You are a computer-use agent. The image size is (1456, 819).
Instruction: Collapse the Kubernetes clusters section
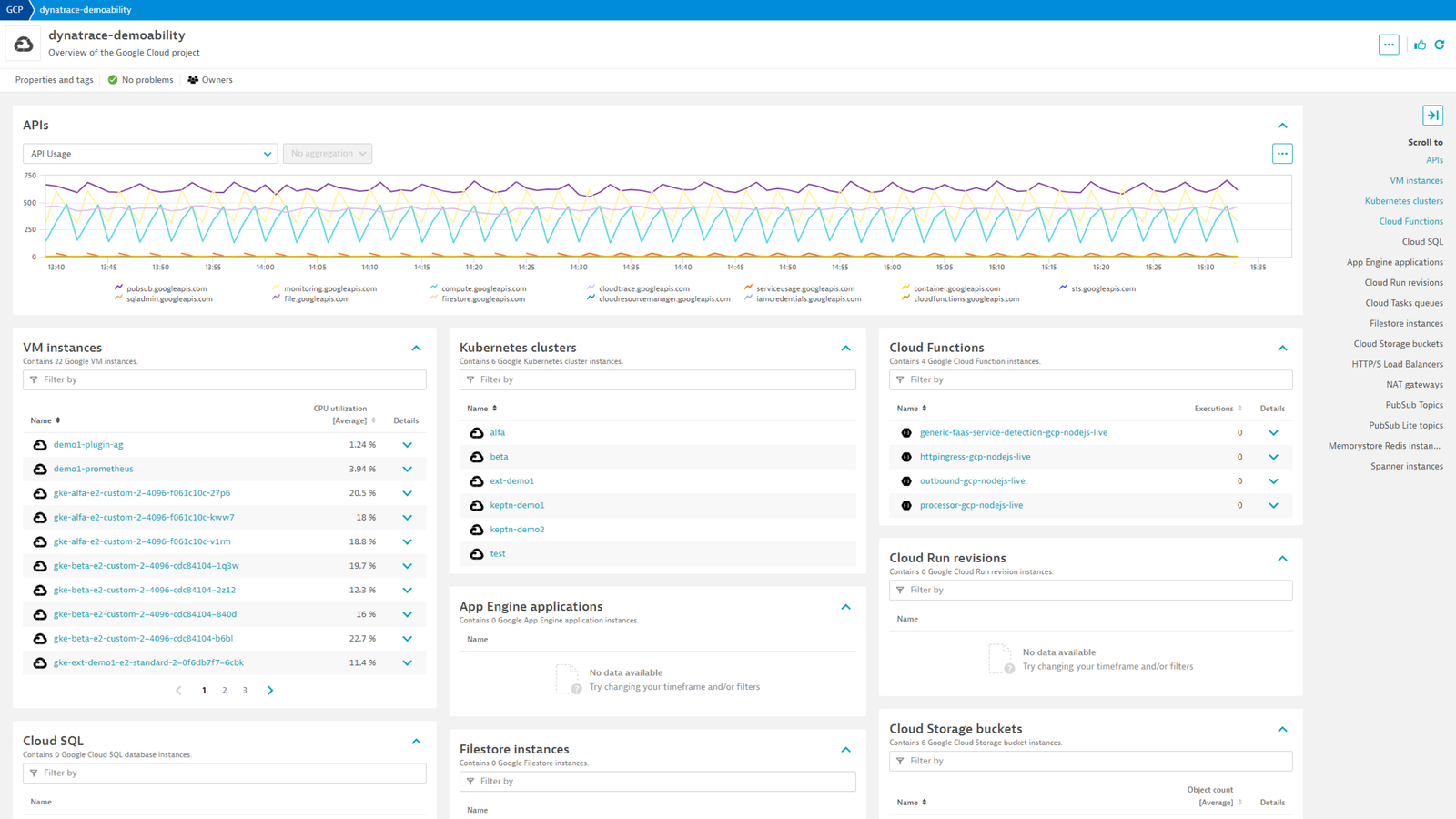click(845, 349)
